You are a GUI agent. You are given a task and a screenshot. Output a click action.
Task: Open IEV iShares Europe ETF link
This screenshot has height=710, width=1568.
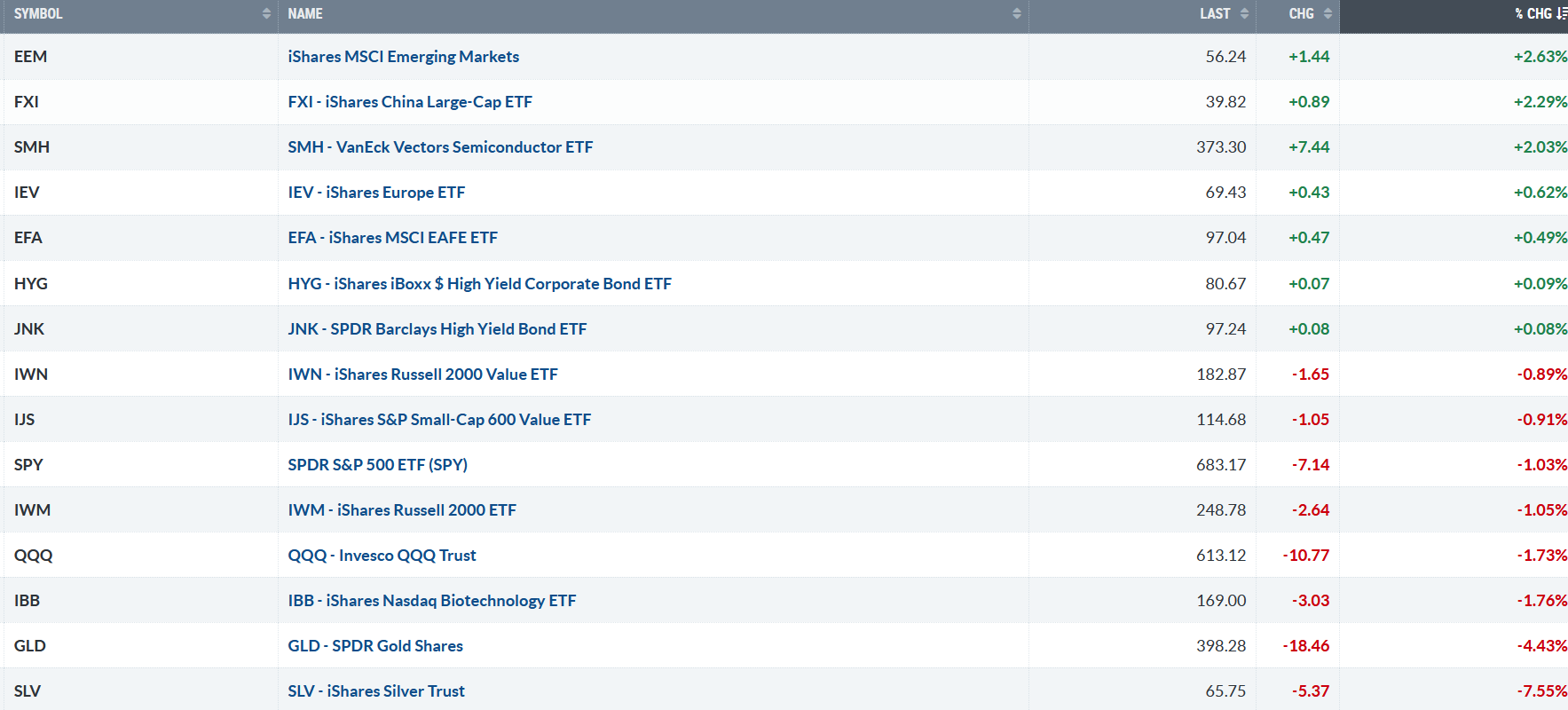375,193
